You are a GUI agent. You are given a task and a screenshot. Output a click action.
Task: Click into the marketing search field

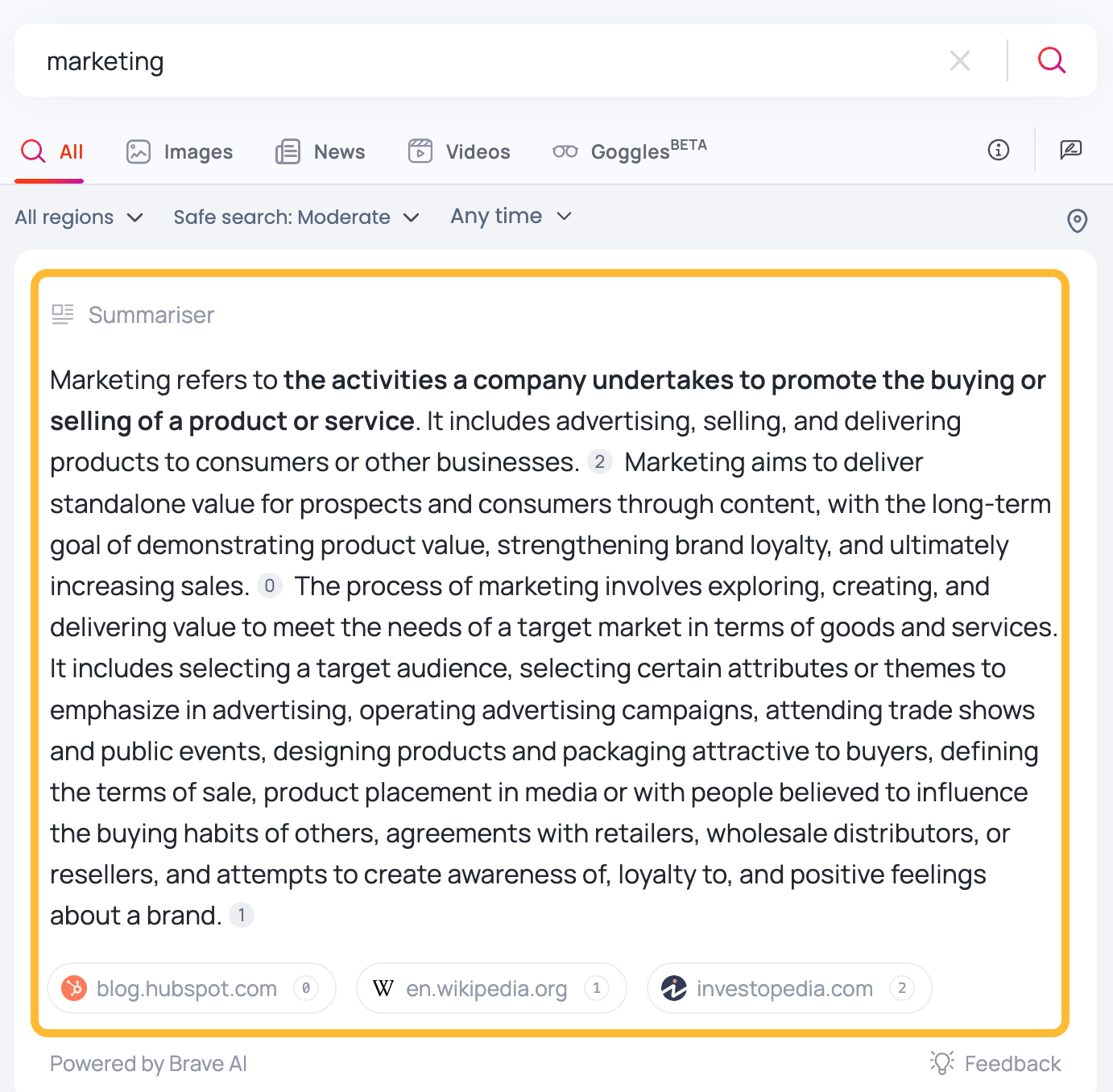click(x=483, y=61)
